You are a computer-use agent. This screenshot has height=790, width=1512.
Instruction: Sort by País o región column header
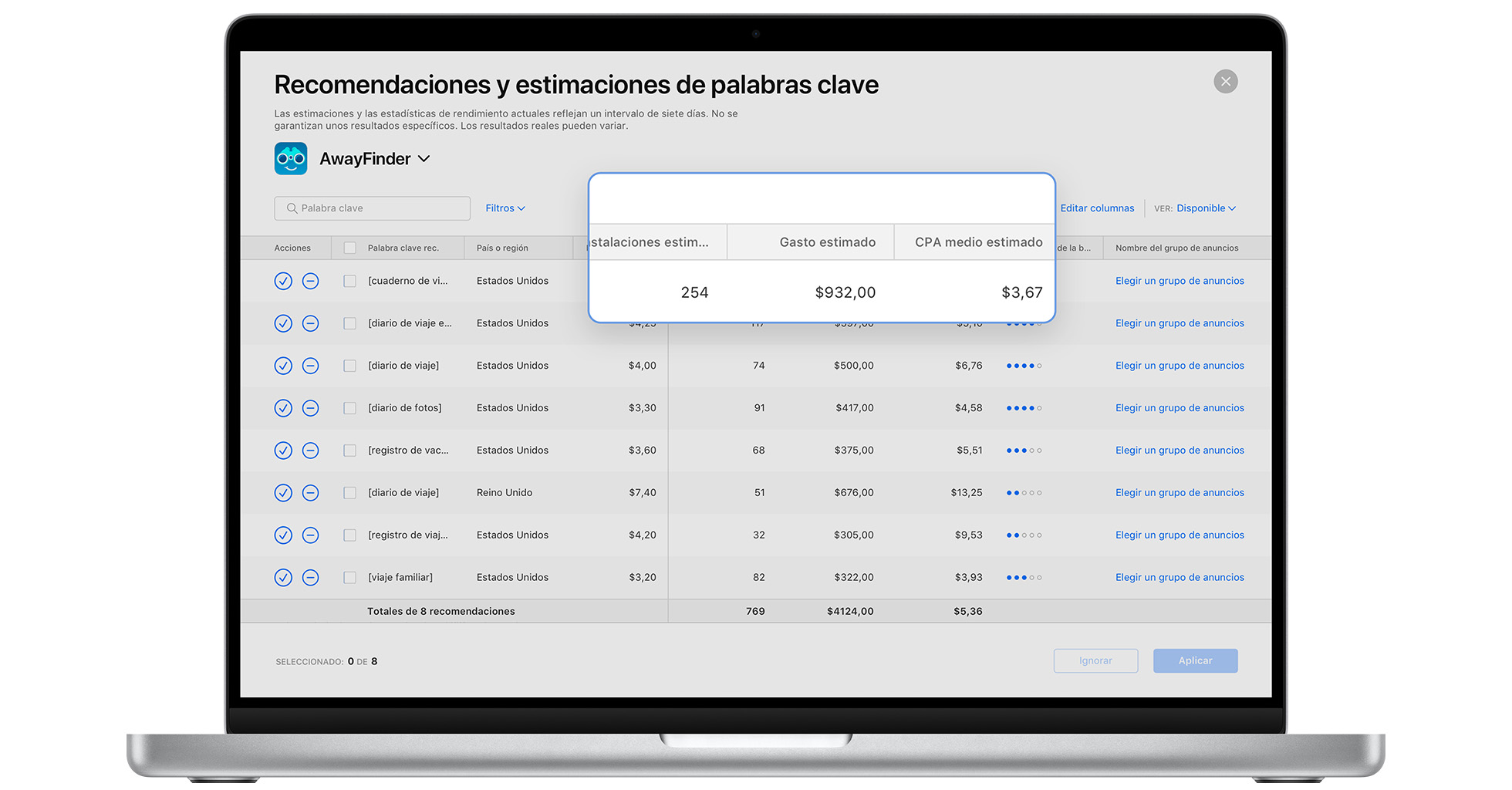coord(502,248)
